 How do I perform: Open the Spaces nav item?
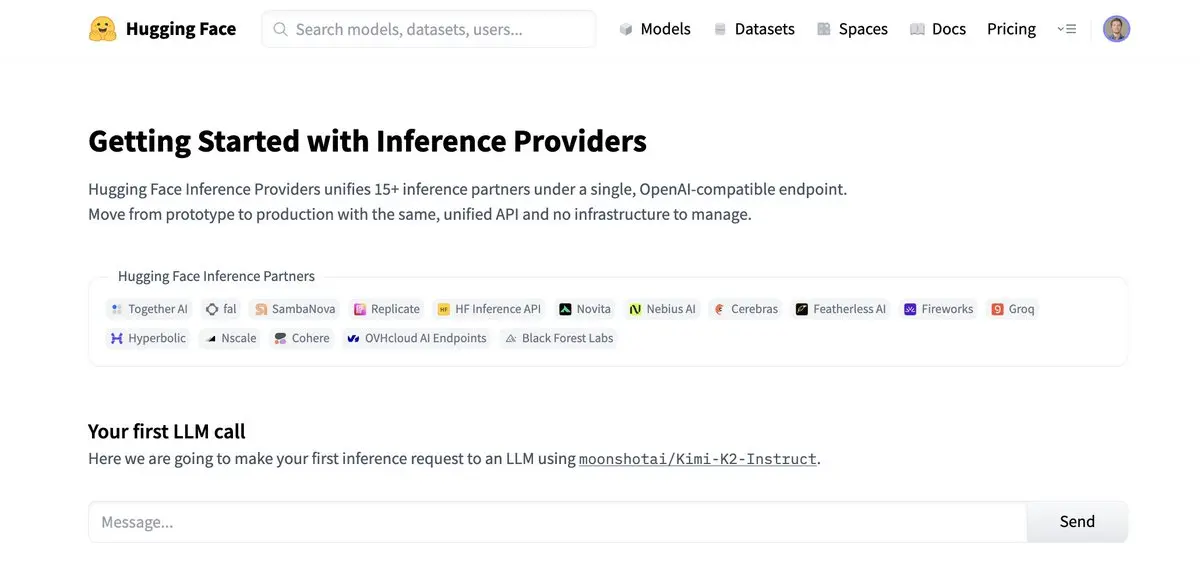point(852,29)
